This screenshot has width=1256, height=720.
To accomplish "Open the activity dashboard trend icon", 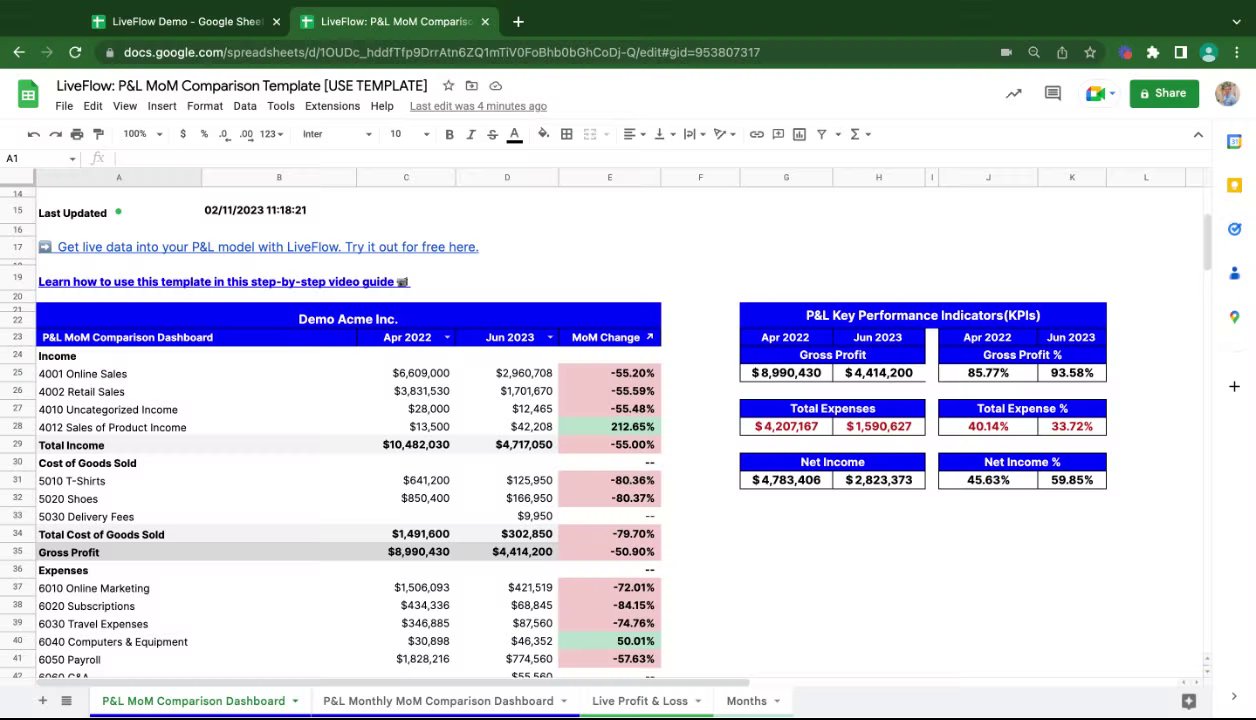I will (x=1013, y=93).
